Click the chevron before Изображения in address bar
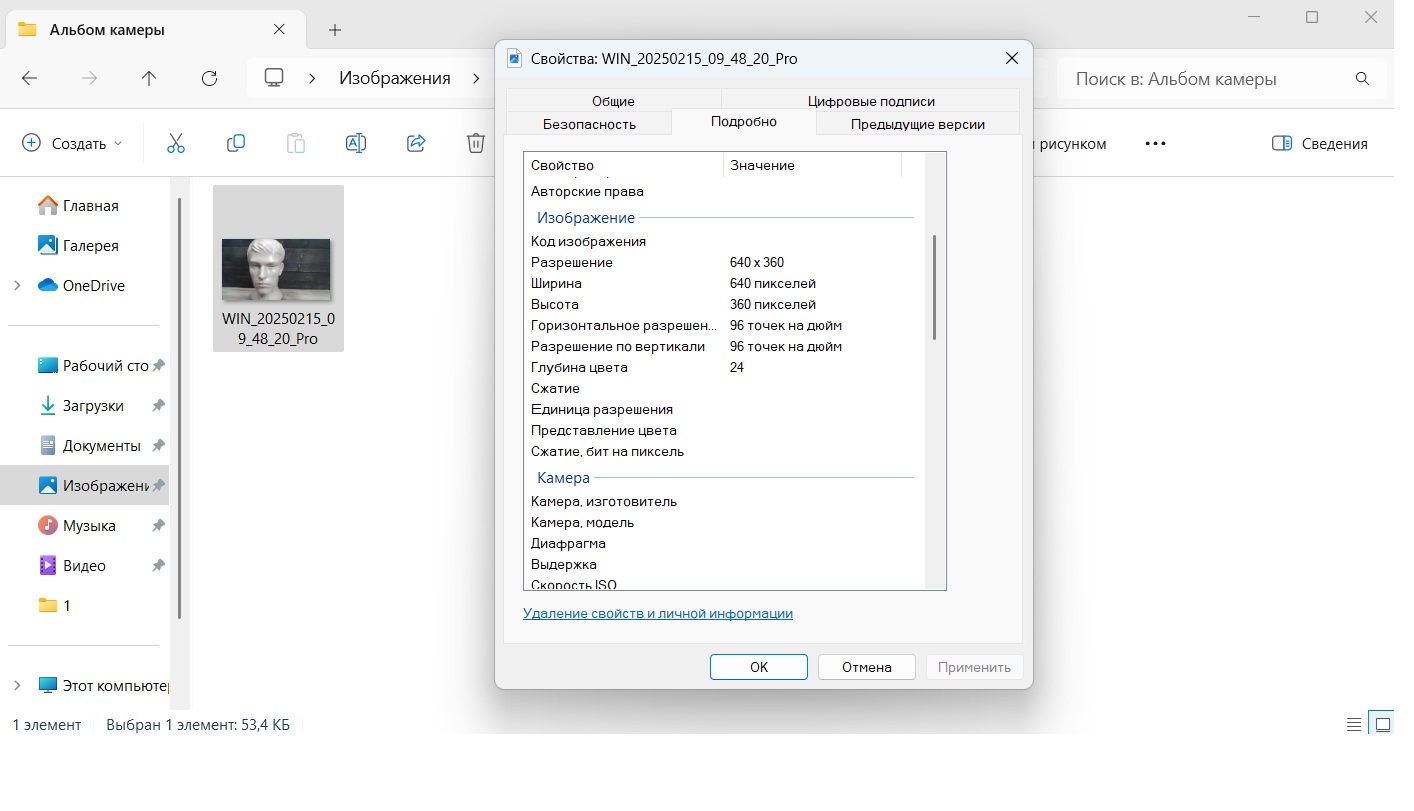Image resolution: width=1414 pixels, height=811 pixels. (313, 78)
